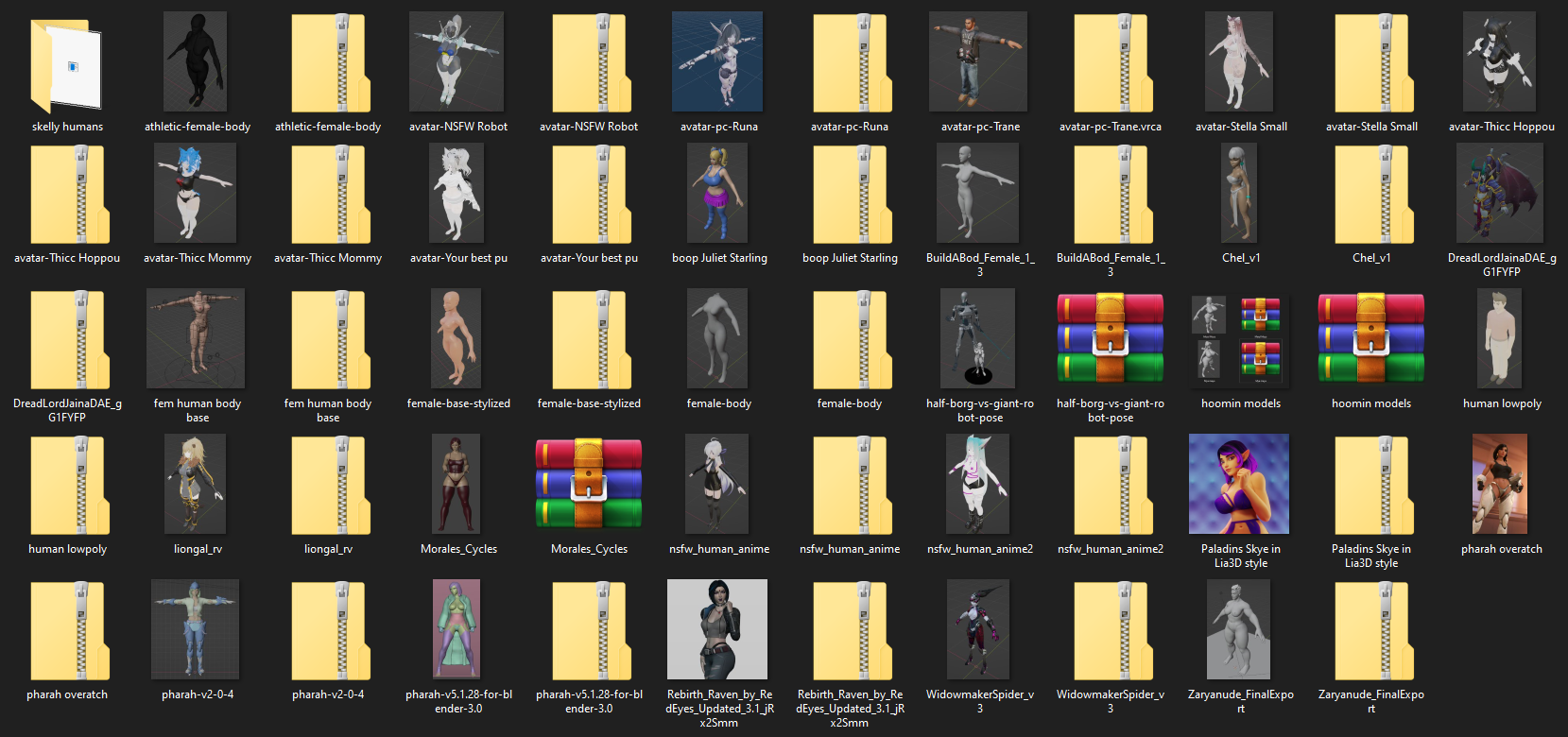Screen dimensions: 1568x737
Task: Select the athletic-female-body image thumbnail
Action: click(196, 61)
